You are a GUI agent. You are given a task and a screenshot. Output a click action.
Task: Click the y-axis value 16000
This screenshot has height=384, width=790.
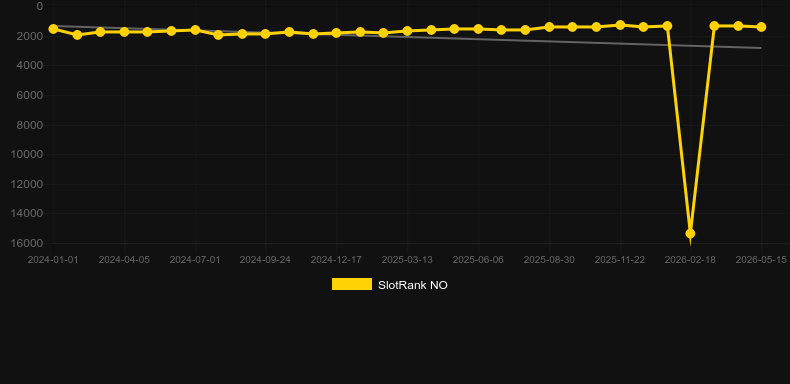click(x=27, y=243)
